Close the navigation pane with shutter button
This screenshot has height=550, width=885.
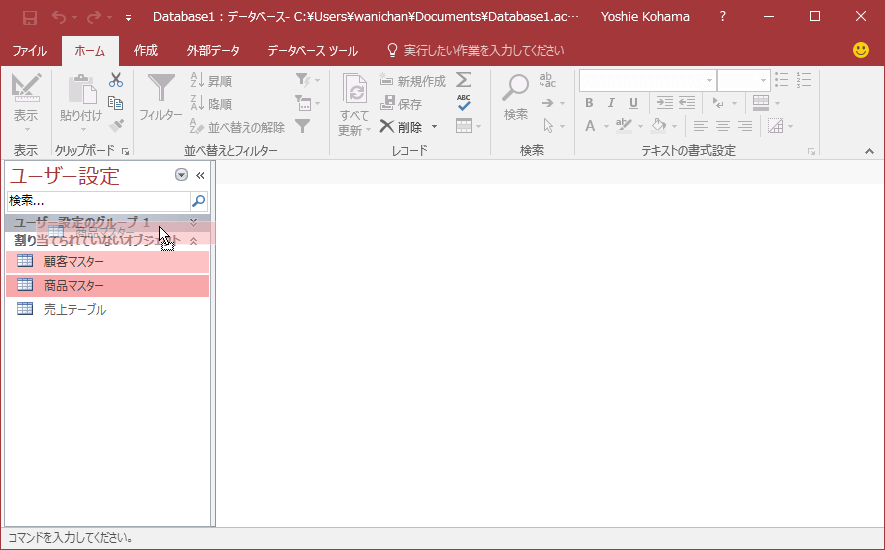(x=200, y=176)
